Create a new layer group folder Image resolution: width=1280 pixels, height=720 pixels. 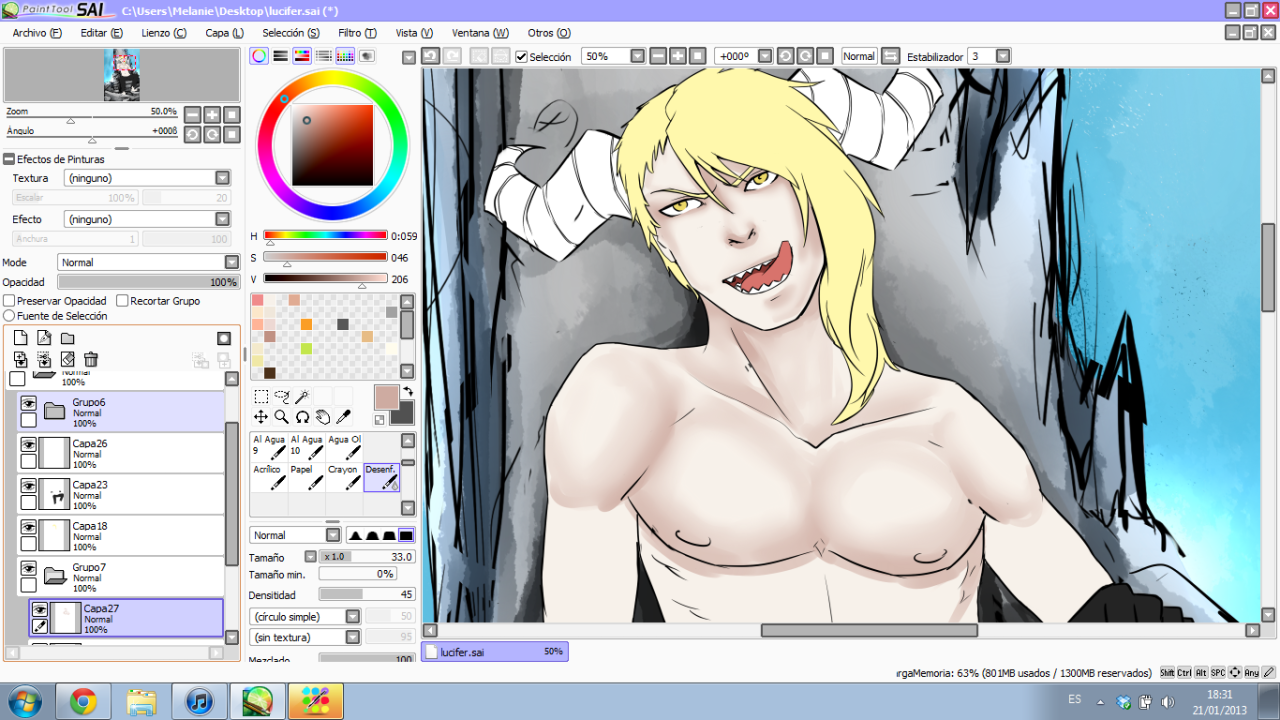(67, 338)
